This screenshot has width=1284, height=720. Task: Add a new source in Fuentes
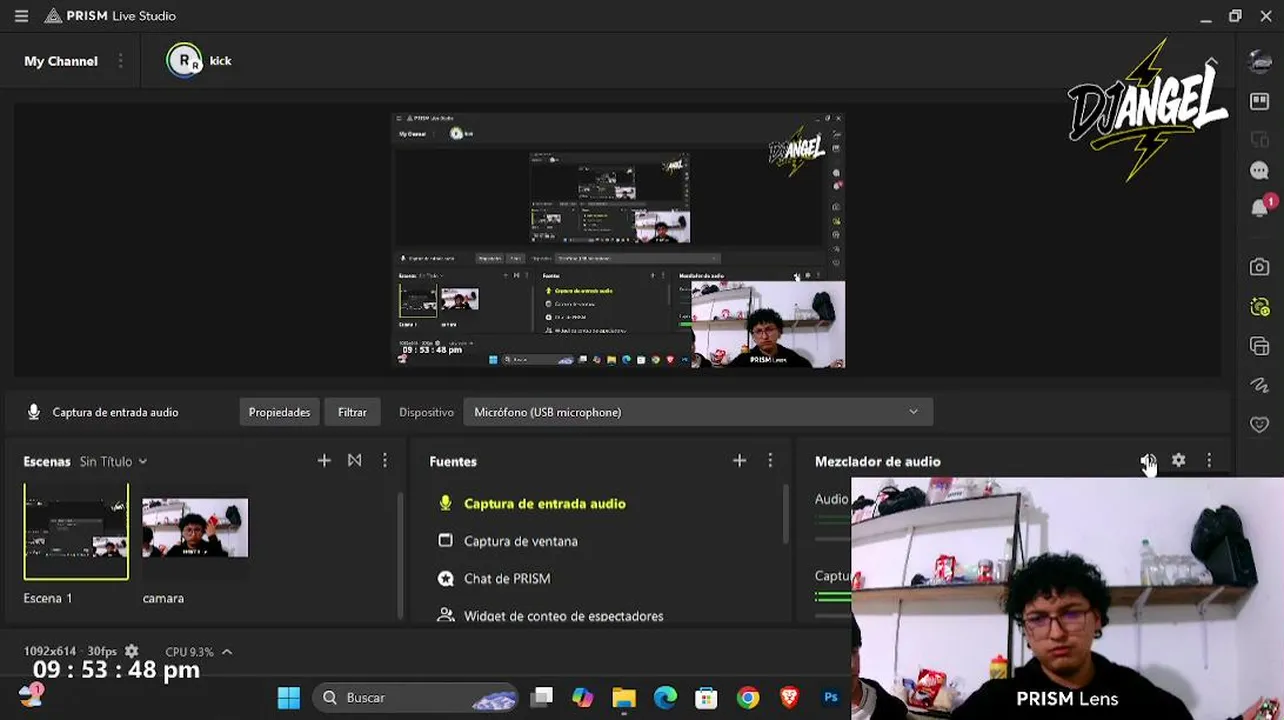(x=739, y=460)
